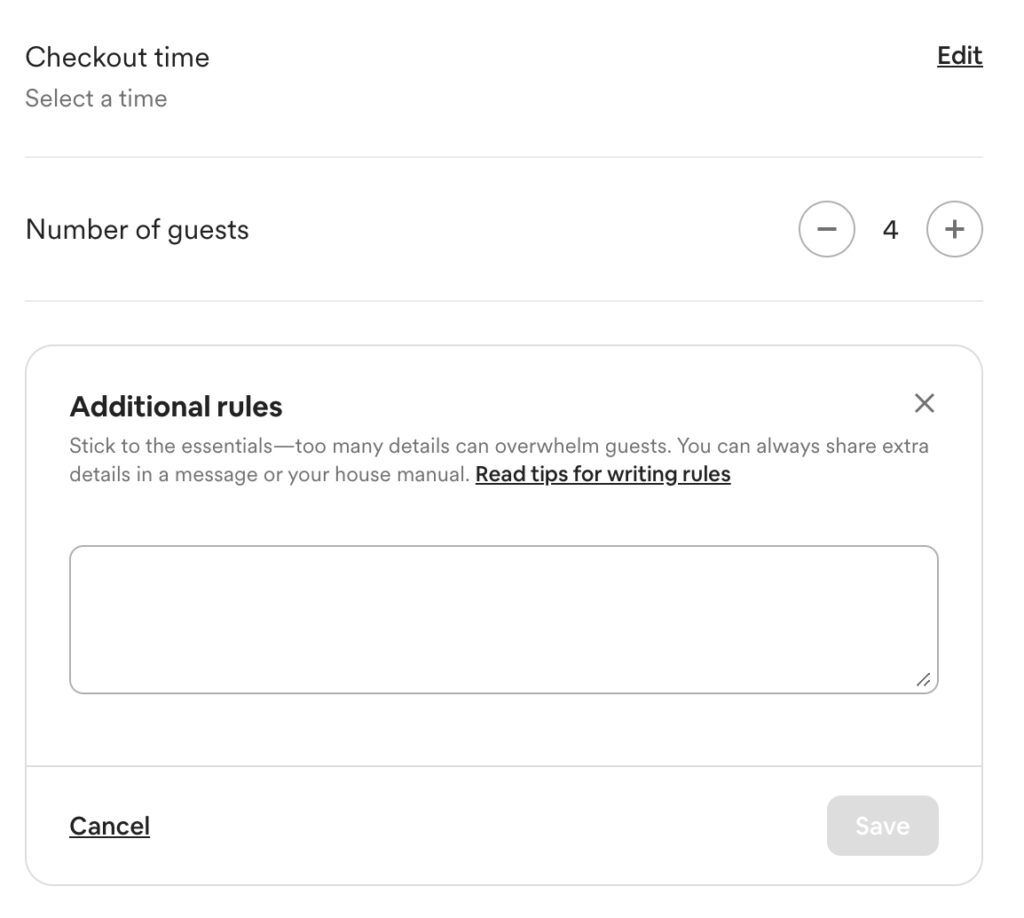Click the Additional rules dialog title
Screen dimensions: 1024x918
point(175,406)
